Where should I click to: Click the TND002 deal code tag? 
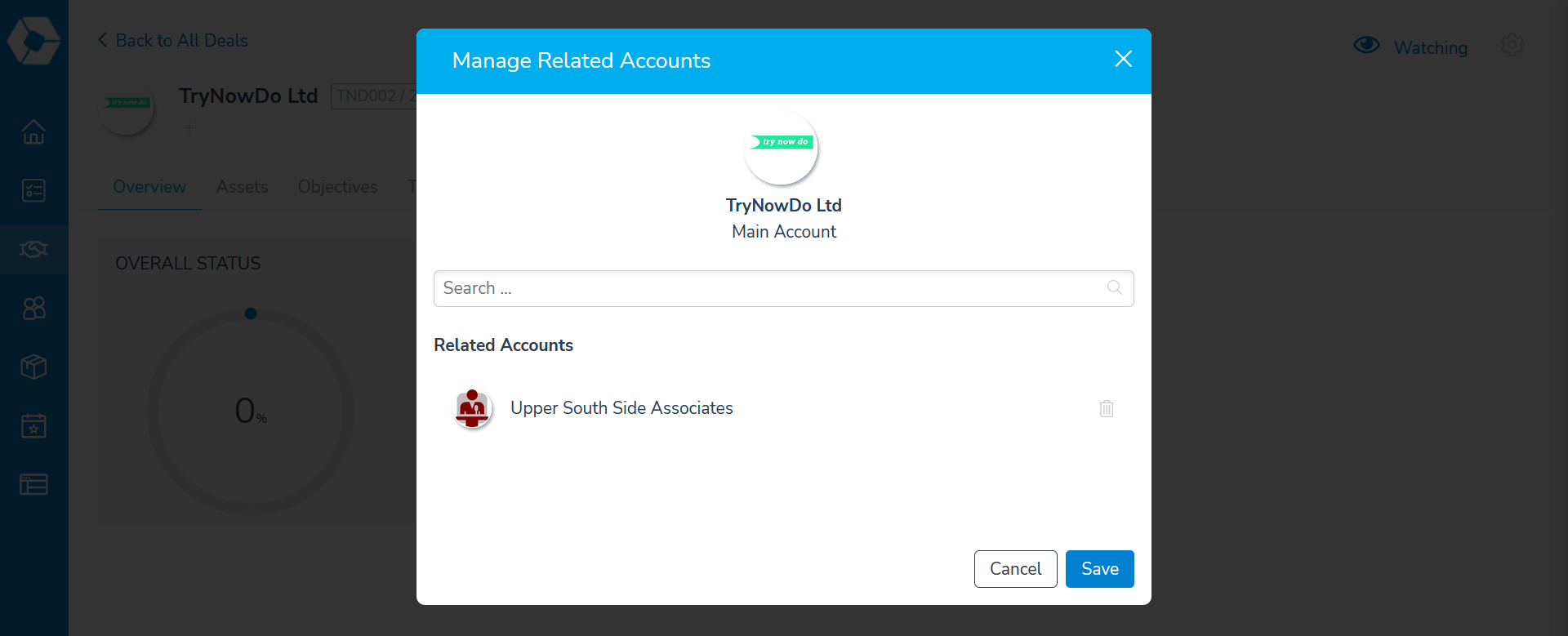point(374,96)
